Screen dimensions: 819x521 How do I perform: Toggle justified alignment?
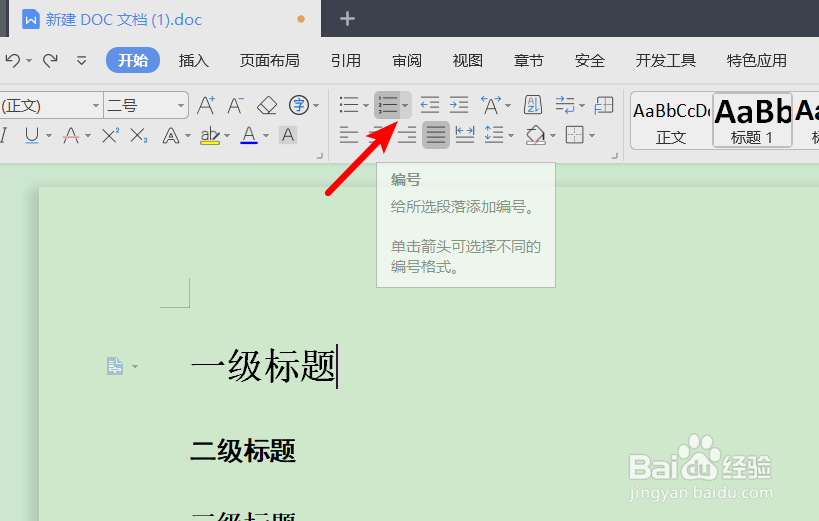436,135
